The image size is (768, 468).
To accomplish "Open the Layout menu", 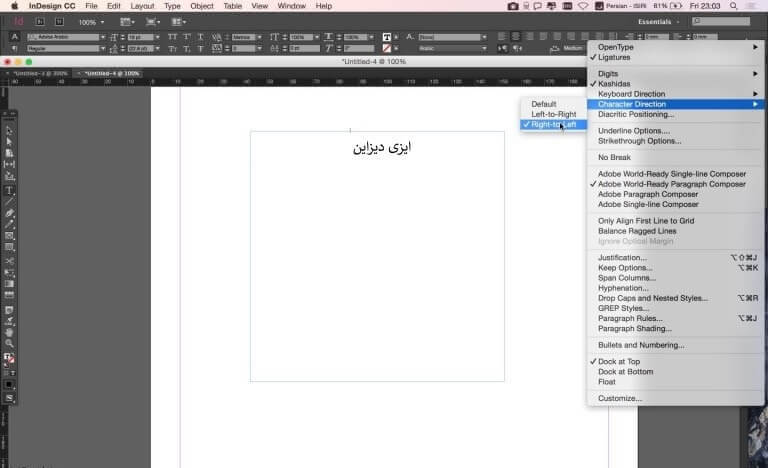I will point(143,6).
